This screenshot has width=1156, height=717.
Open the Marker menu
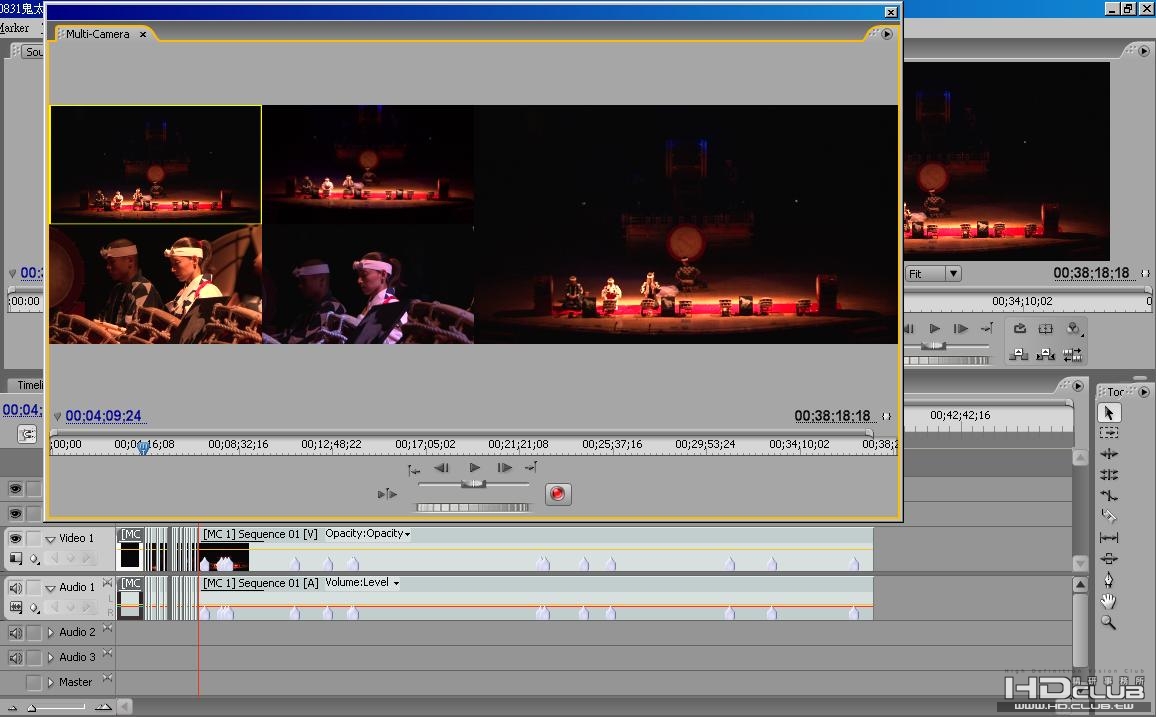coord(14,28)
